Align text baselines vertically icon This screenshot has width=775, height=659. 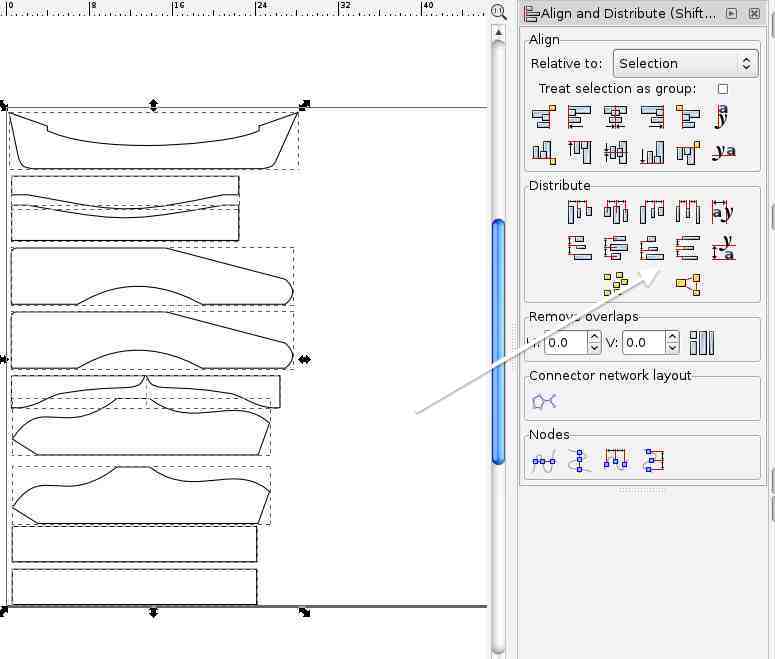point(724,152)
